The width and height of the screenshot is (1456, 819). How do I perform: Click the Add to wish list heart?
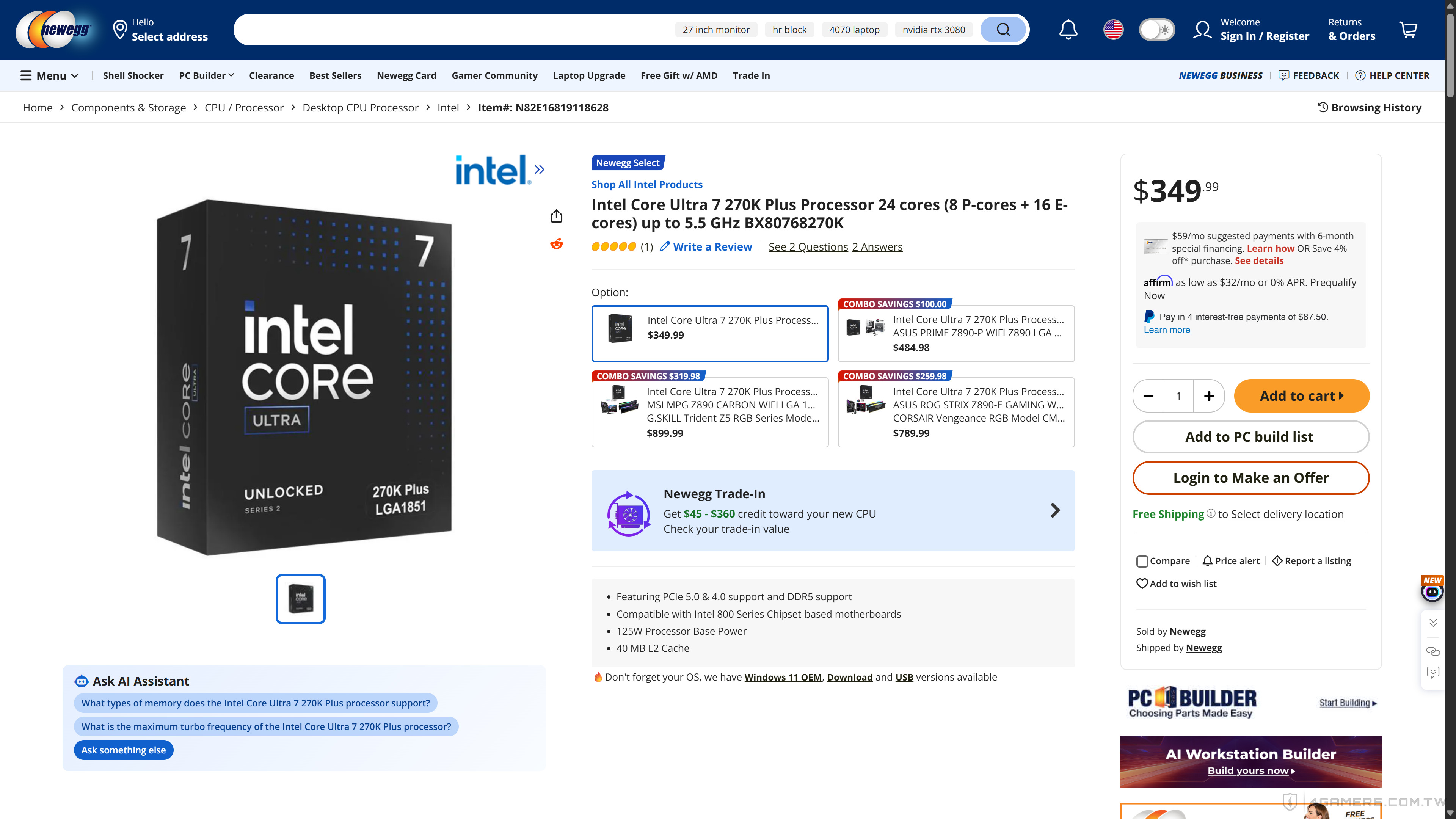point(1142,583)
